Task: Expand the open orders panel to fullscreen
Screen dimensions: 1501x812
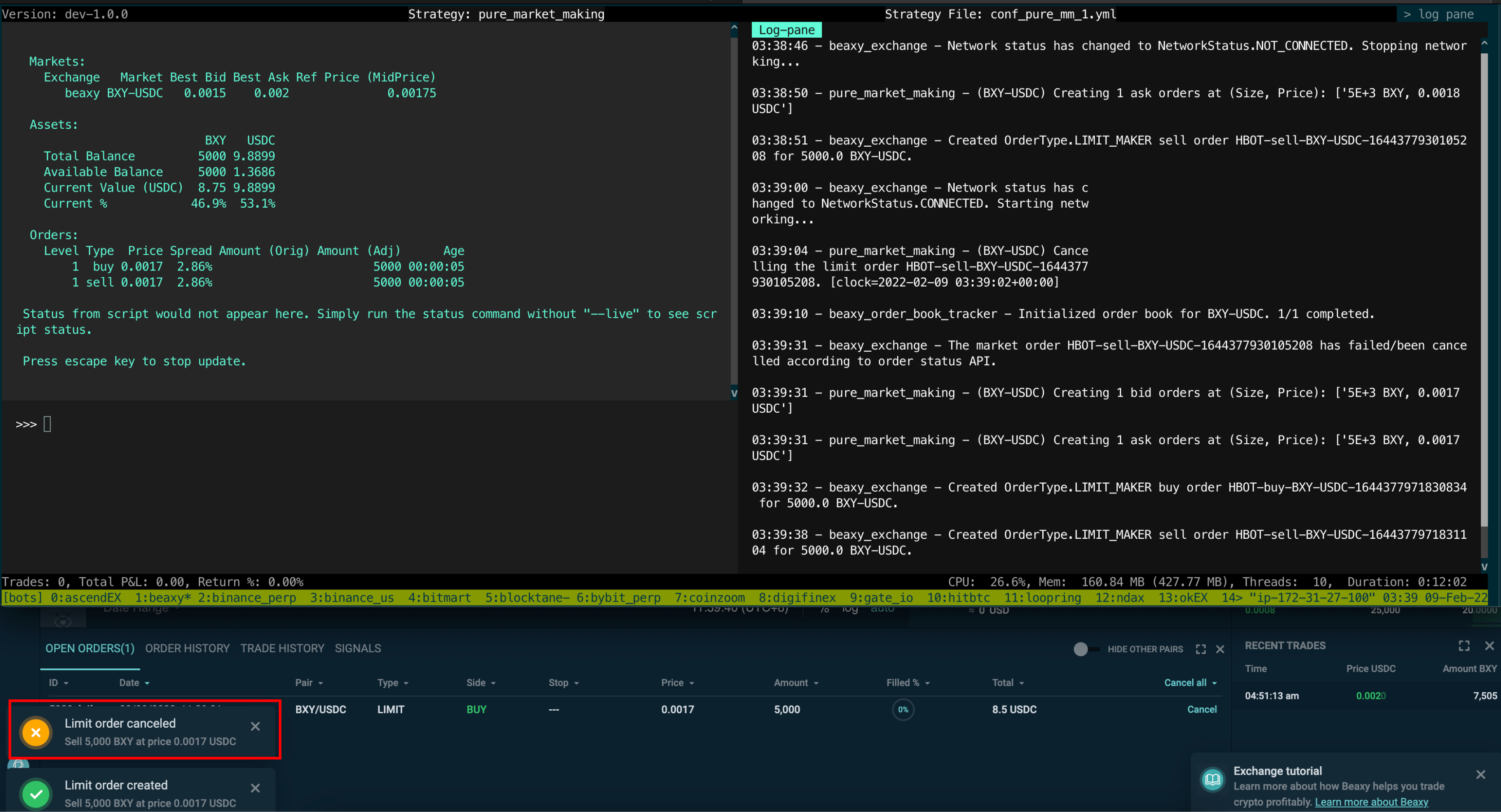Action: [1200, 649]
